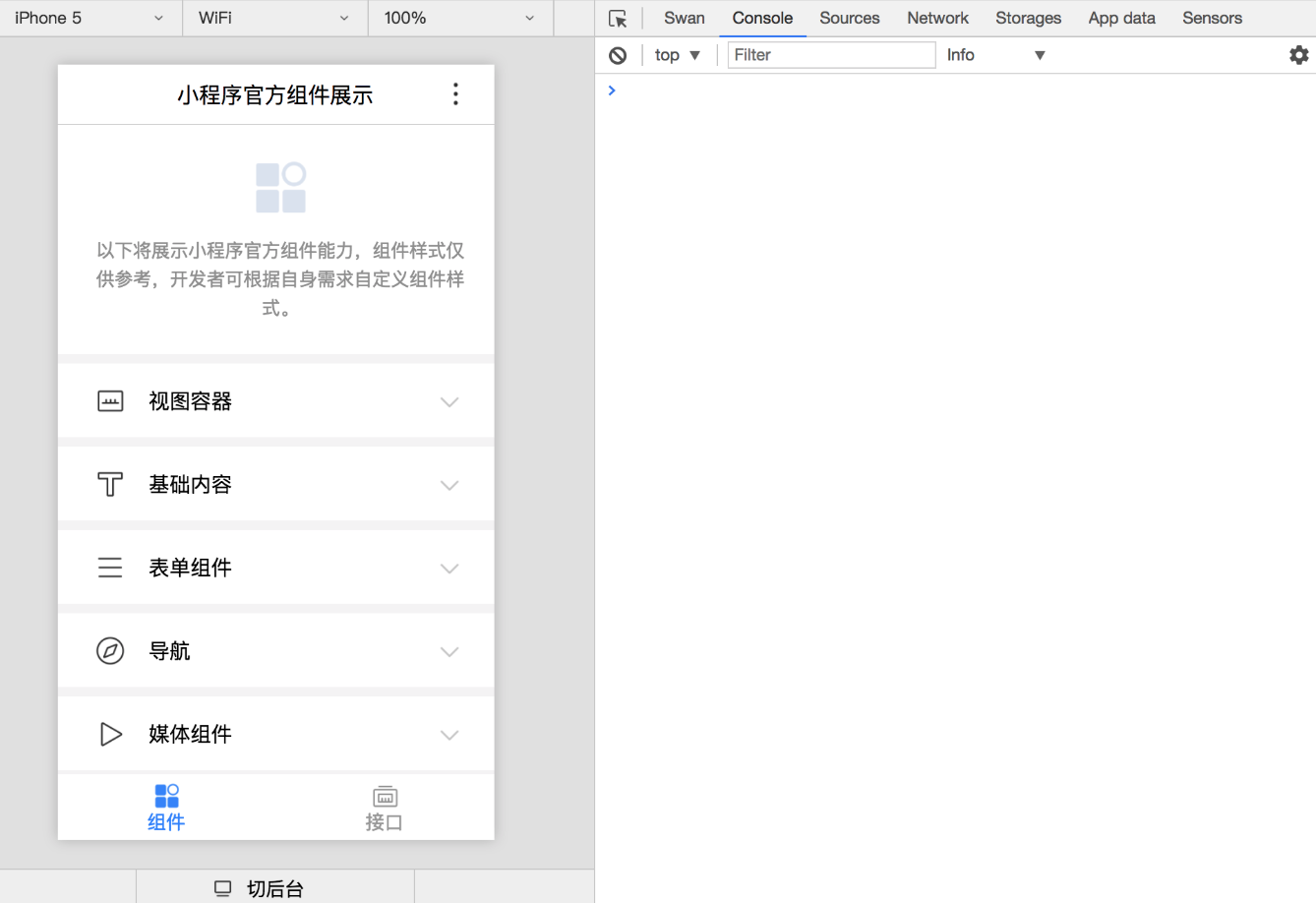Open the 100% zoom level dropdown

tap(458, 18)
